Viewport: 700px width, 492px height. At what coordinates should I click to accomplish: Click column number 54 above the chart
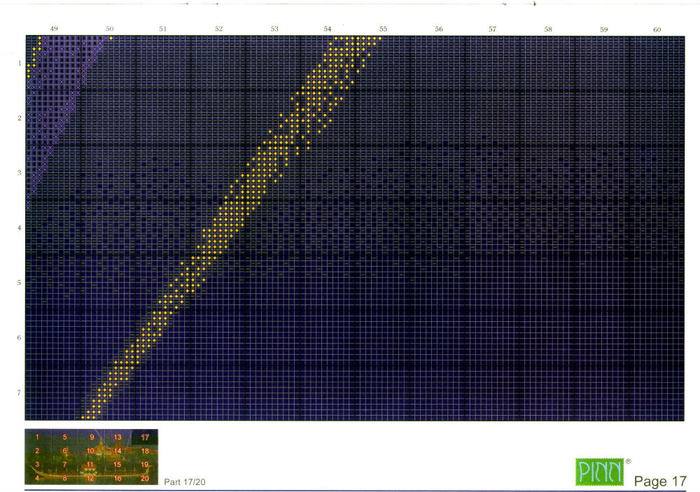pos(328,29)
